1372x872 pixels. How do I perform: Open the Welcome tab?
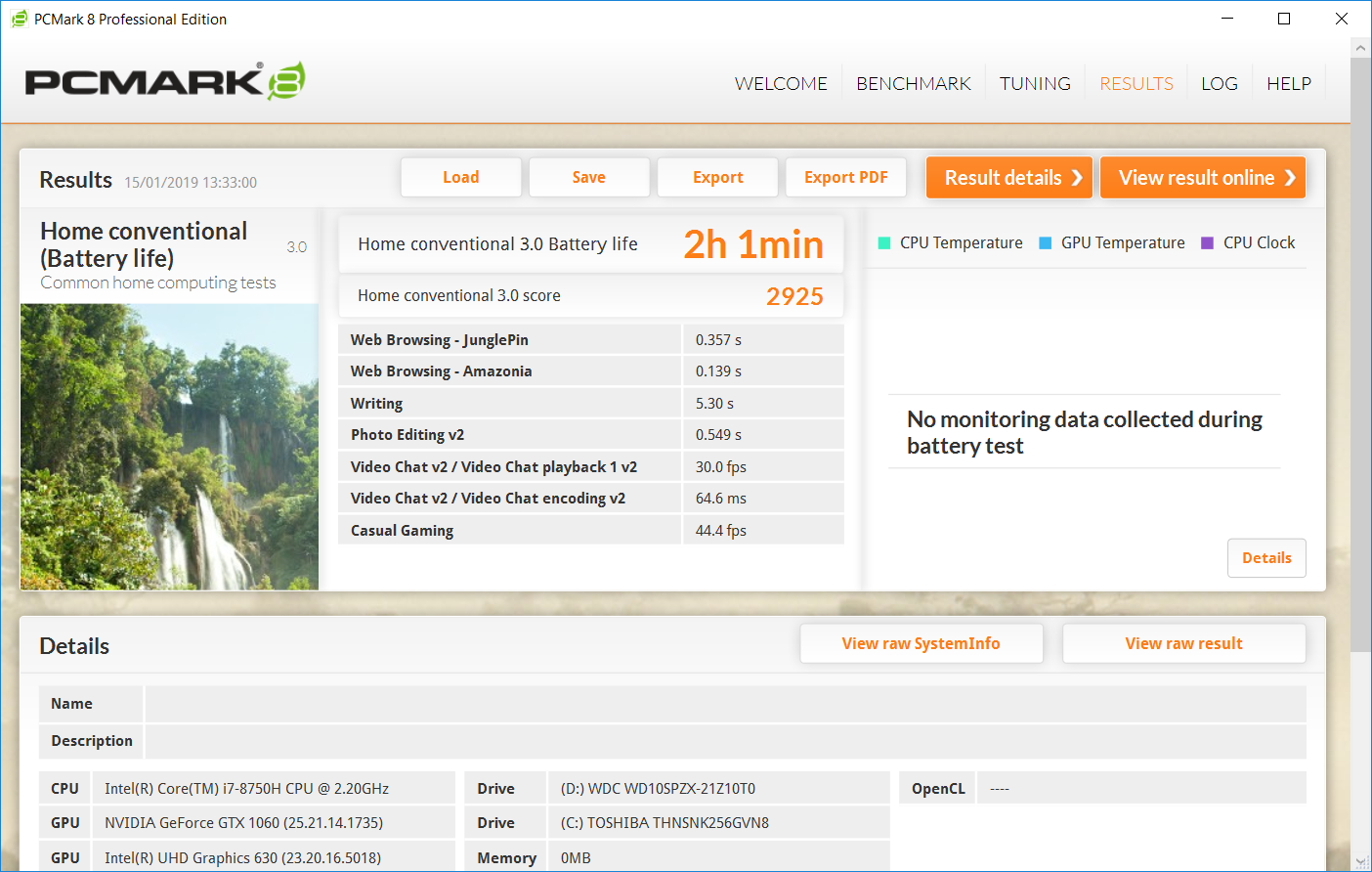(x=781, y=84)
